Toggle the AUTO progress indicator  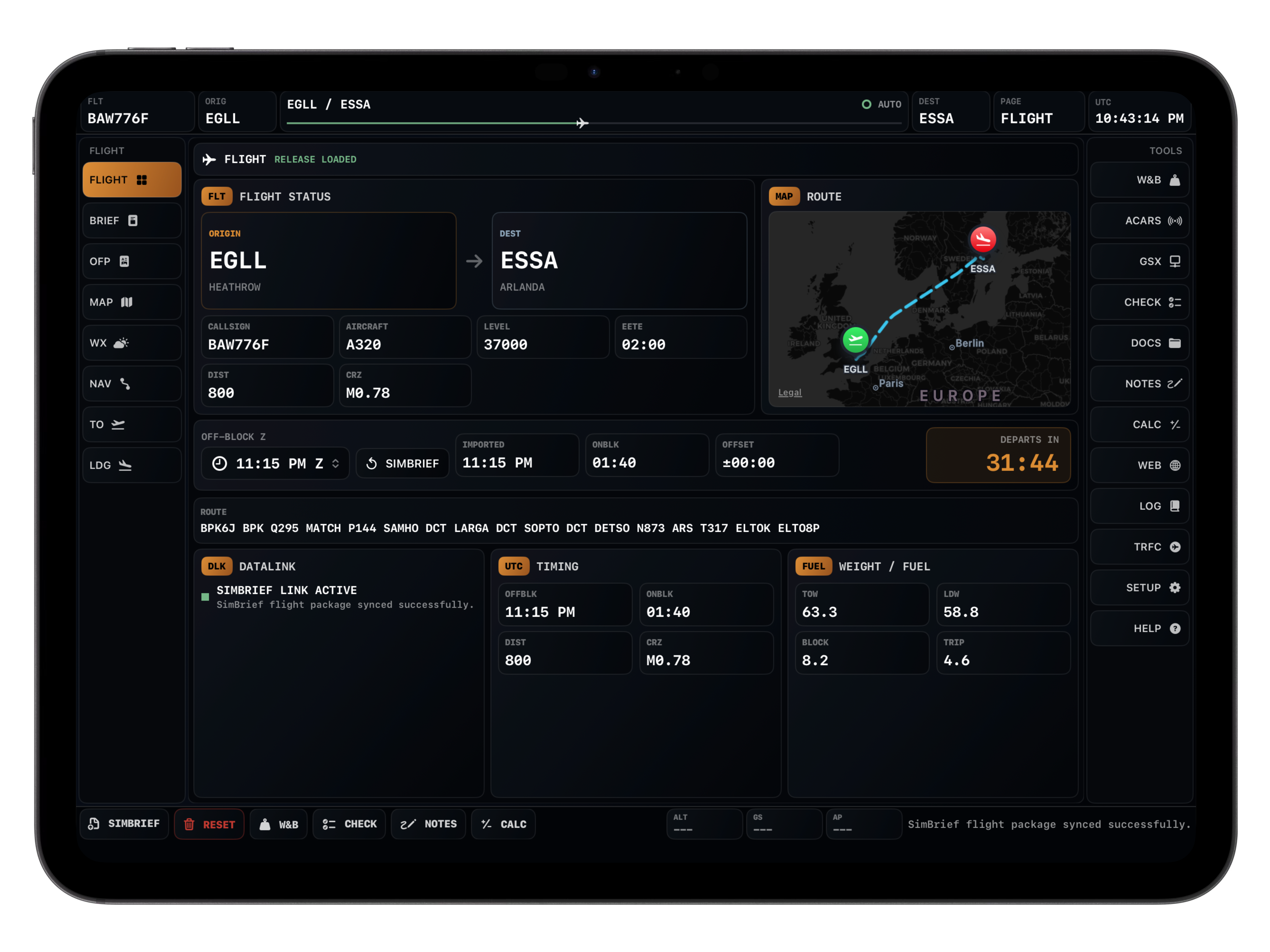tap(881, 105)
